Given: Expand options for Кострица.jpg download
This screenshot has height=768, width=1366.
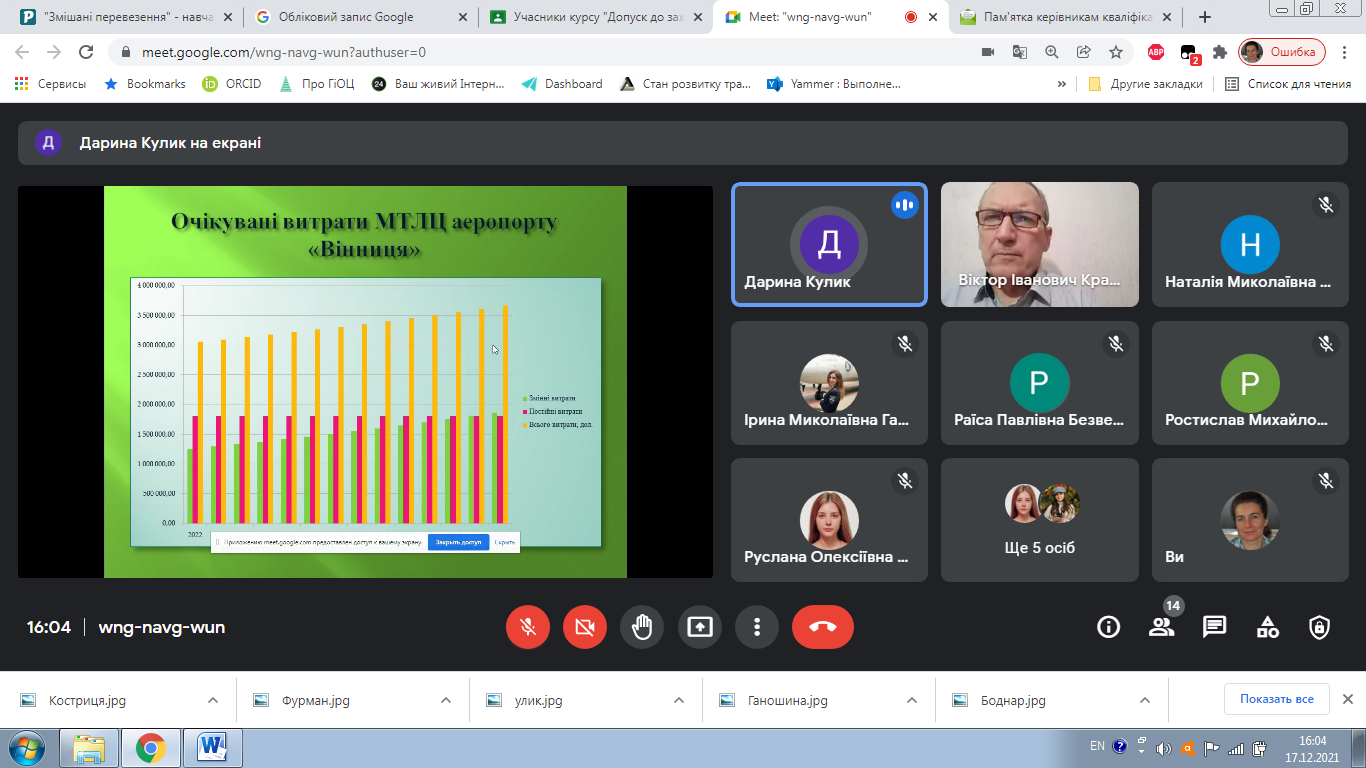Looking at the screenshot, I should pos(212,700).
